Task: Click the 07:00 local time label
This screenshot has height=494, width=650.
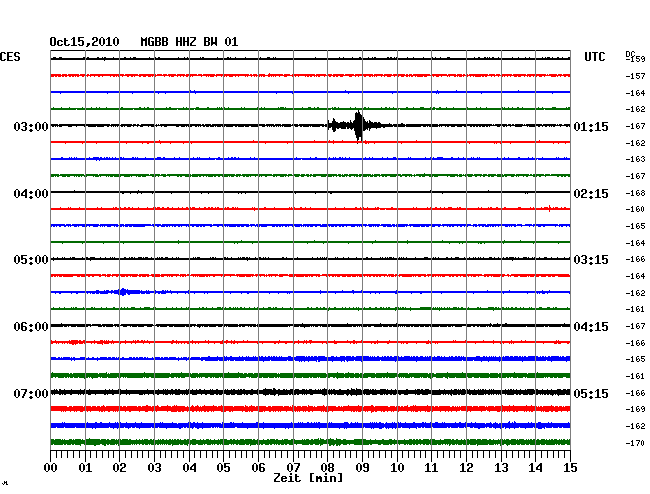Action: tap(31, 393)
